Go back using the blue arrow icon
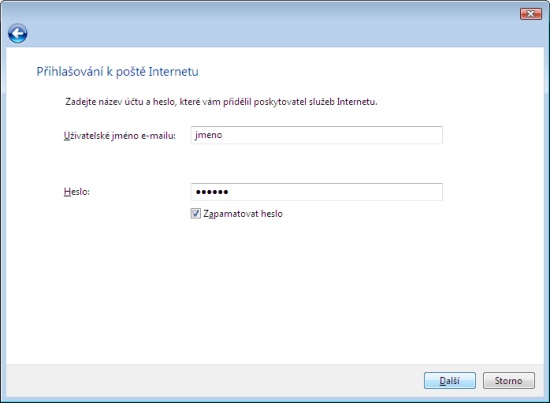Screen dimensions: 550x403 pos(18,34)
